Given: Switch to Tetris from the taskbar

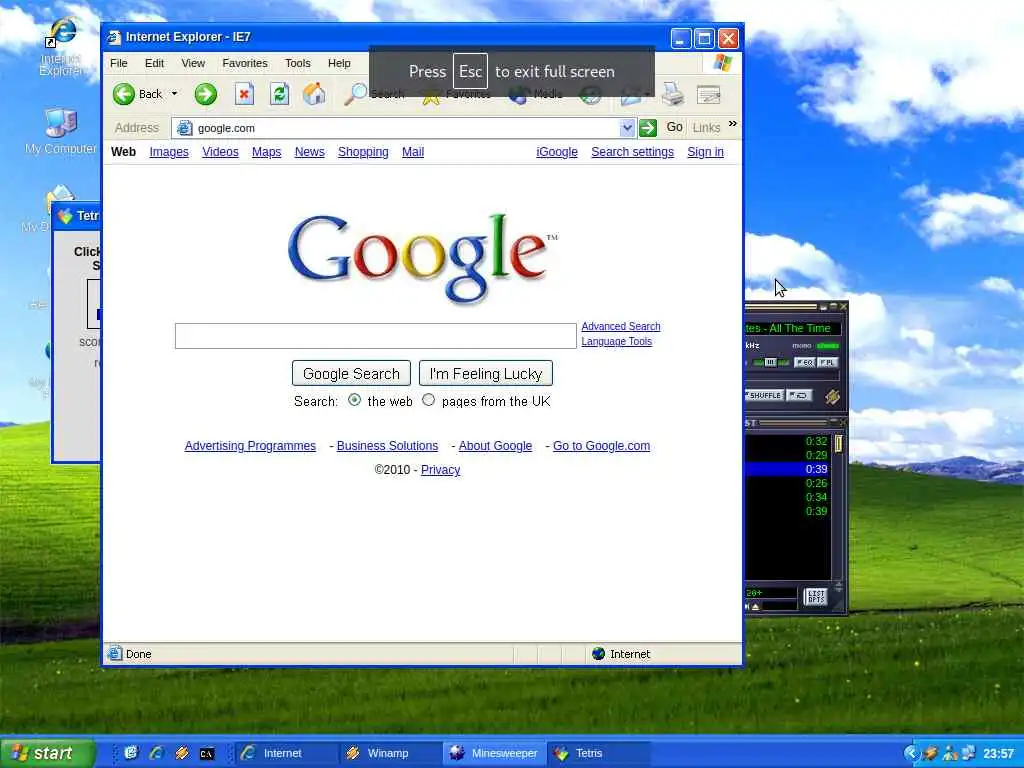Looking at the screenshot, I should (x=598, y=753).
